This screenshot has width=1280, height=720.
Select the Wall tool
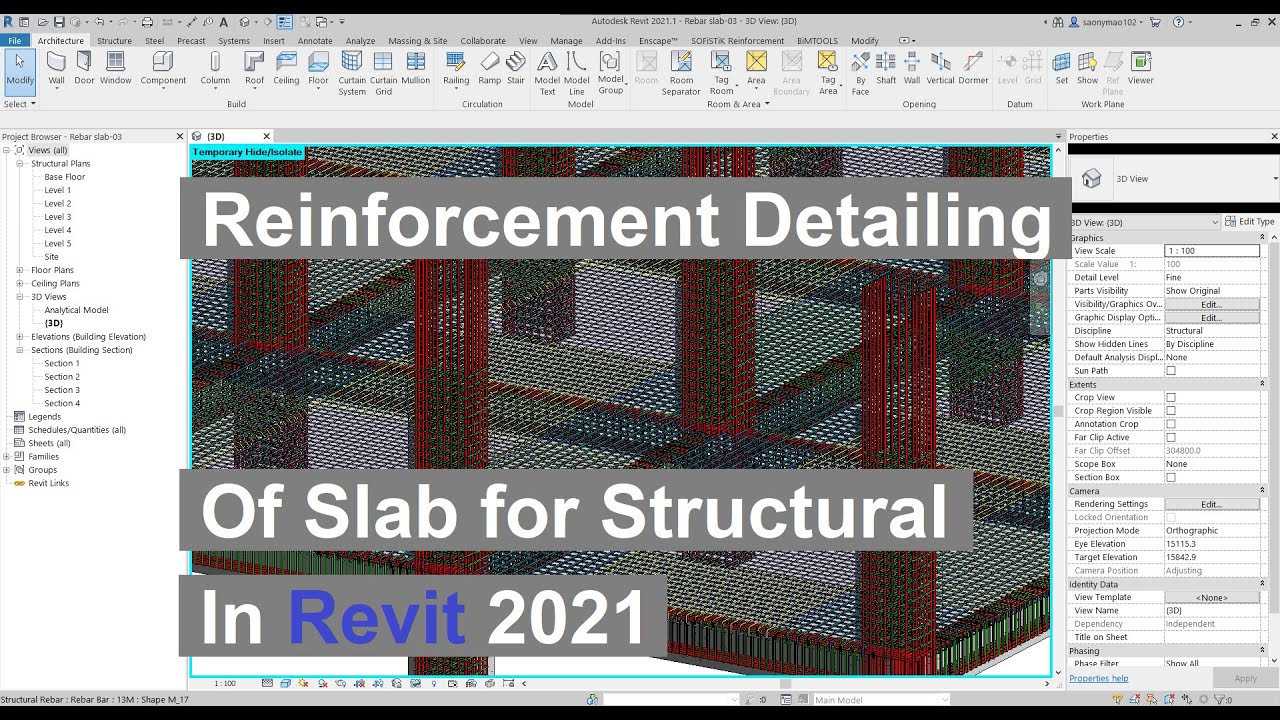pos(56,69)
